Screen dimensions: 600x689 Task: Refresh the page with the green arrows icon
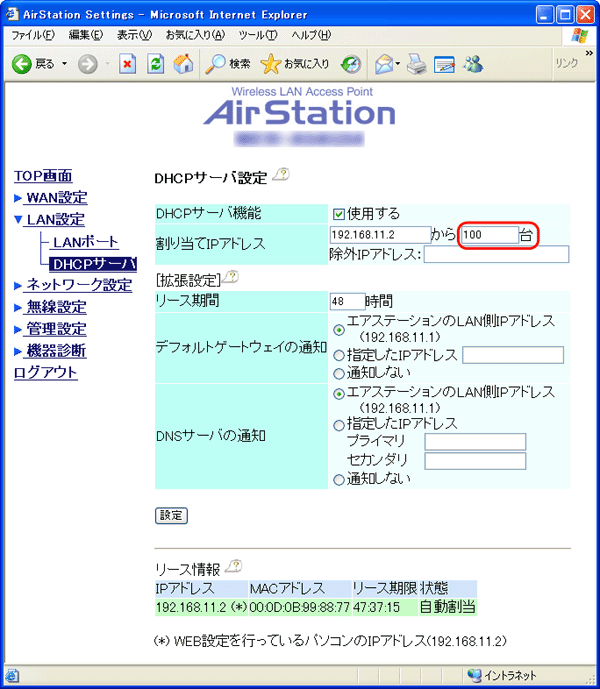(155, 64)
